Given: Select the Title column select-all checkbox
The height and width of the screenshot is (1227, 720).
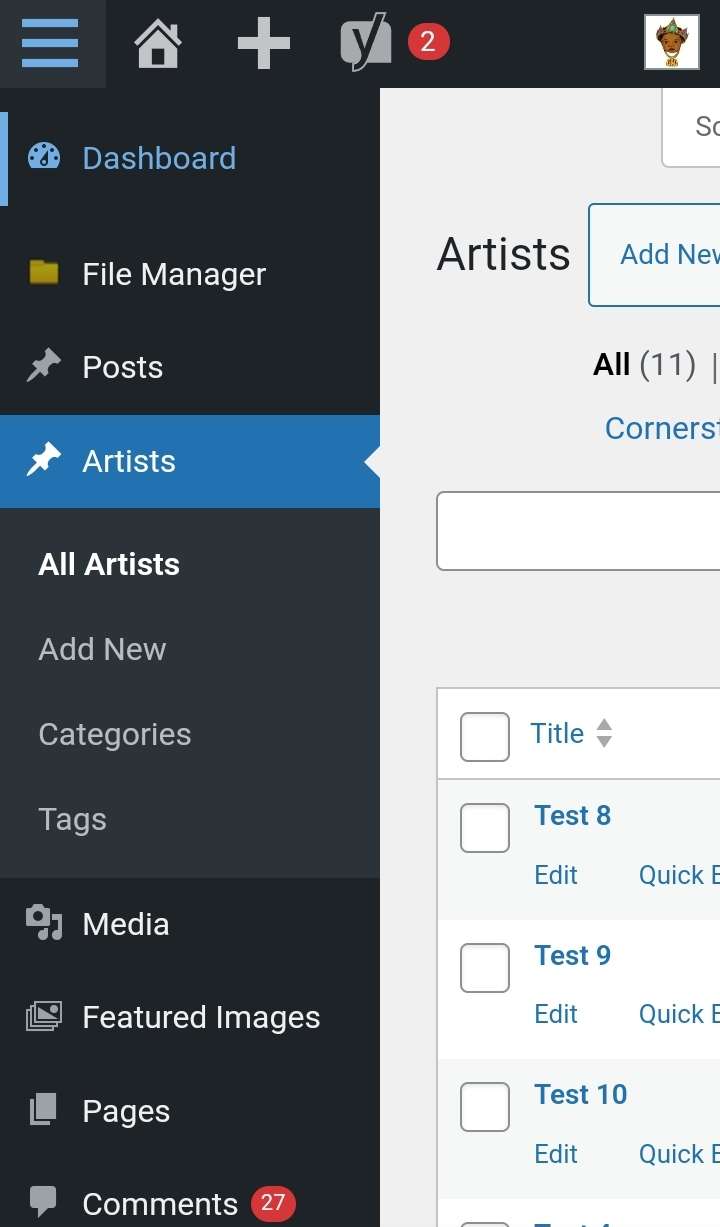Looking at the screenshot, I should [485, 736].
